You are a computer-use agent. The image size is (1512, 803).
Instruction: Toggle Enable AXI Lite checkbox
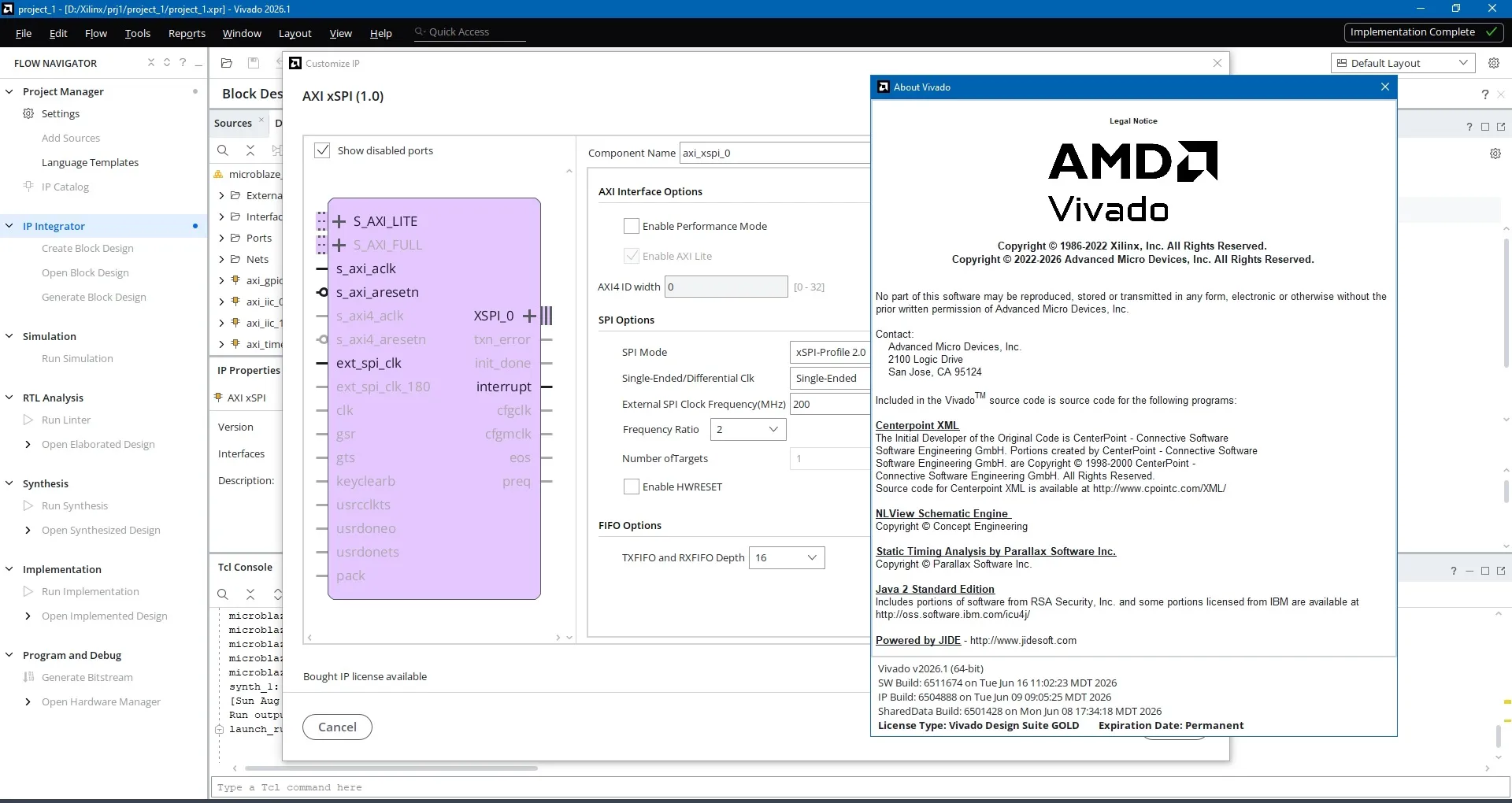click(x=632, y=256)
